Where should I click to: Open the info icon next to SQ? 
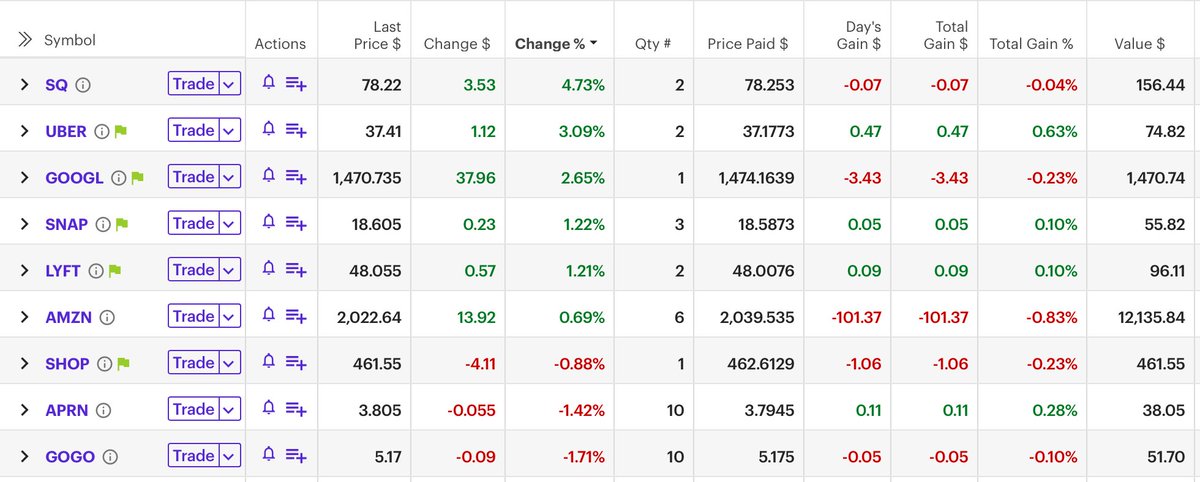click(x=83, y=86)
